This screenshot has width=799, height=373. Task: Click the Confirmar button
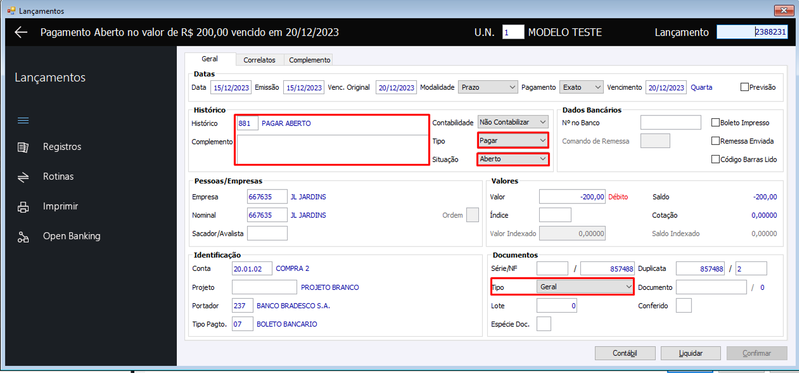757,353
